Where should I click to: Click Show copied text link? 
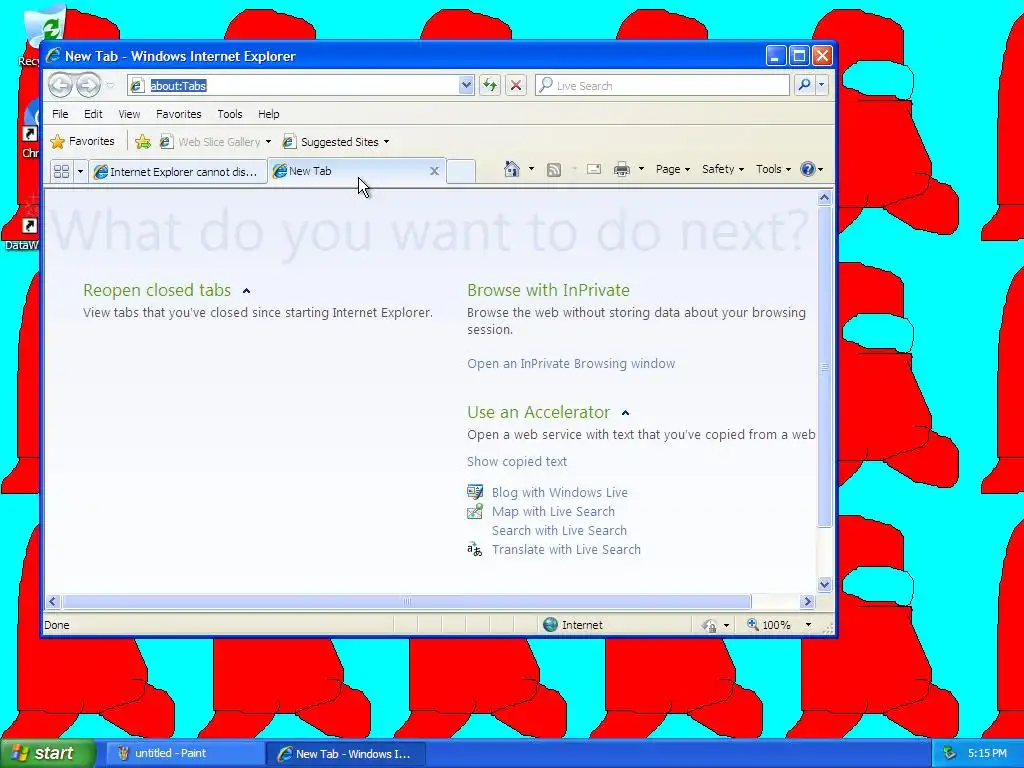click(x=517, y=462)
